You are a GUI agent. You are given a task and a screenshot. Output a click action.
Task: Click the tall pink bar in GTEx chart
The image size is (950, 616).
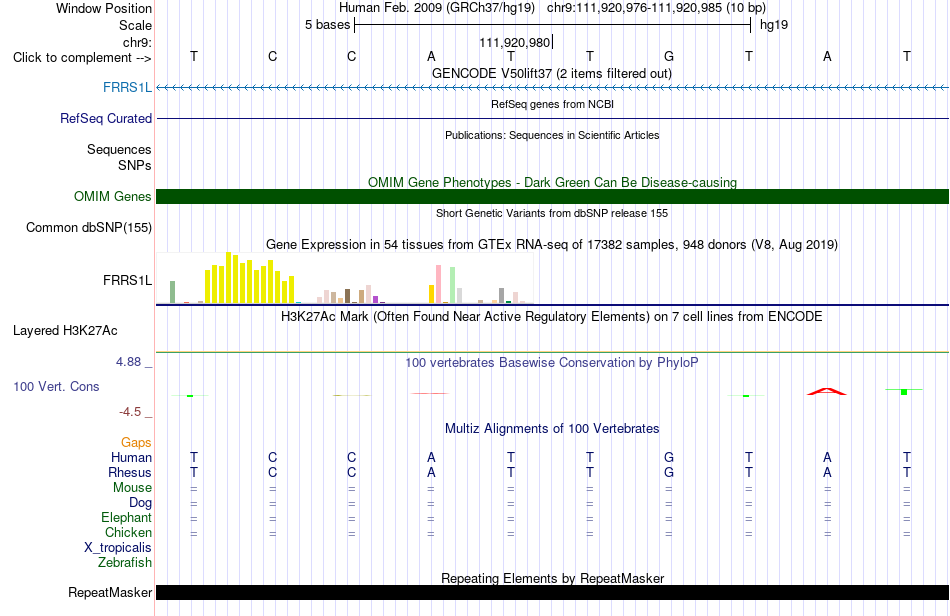tap(439, 284)
